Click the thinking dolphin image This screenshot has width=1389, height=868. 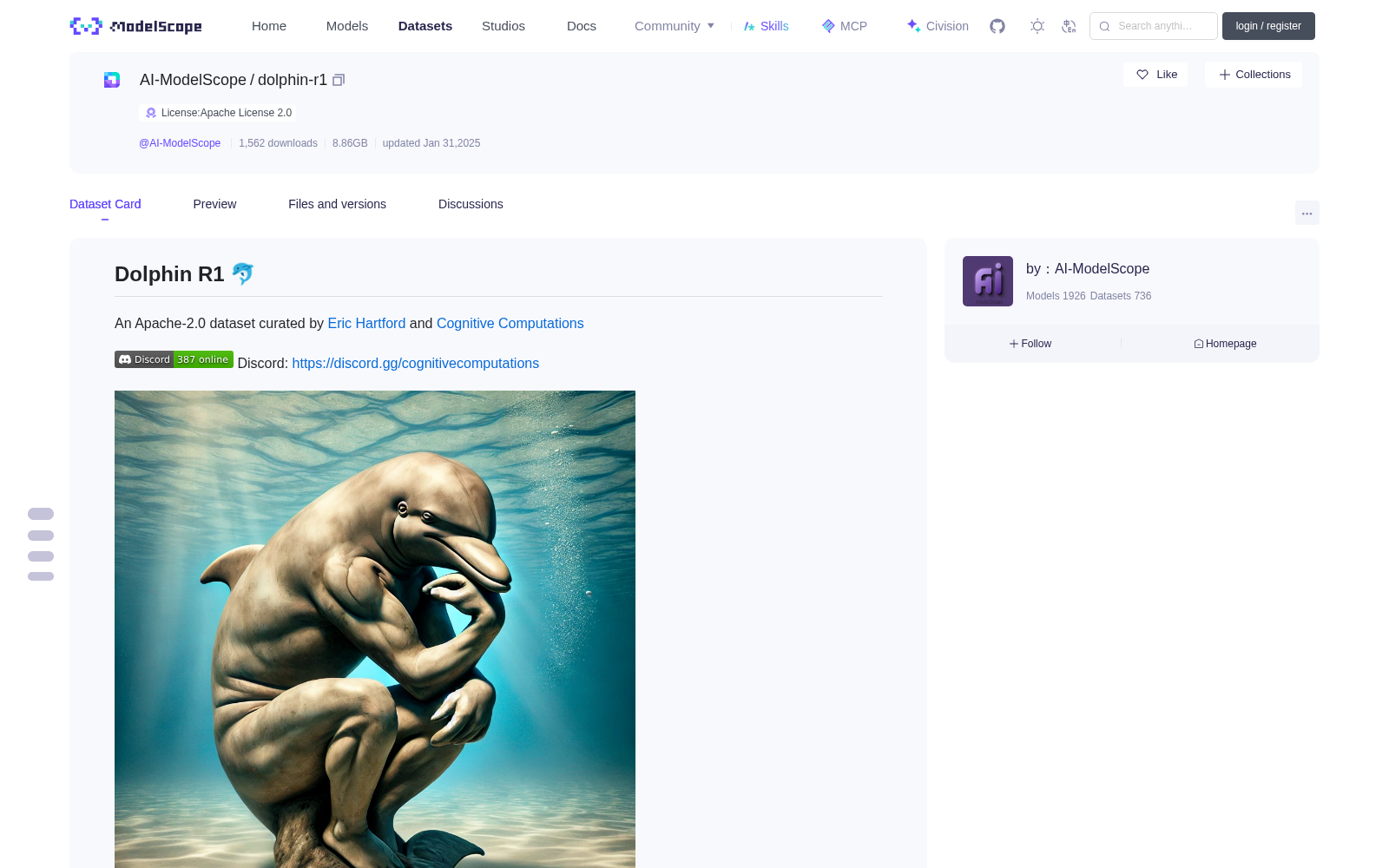click(375, 629)
